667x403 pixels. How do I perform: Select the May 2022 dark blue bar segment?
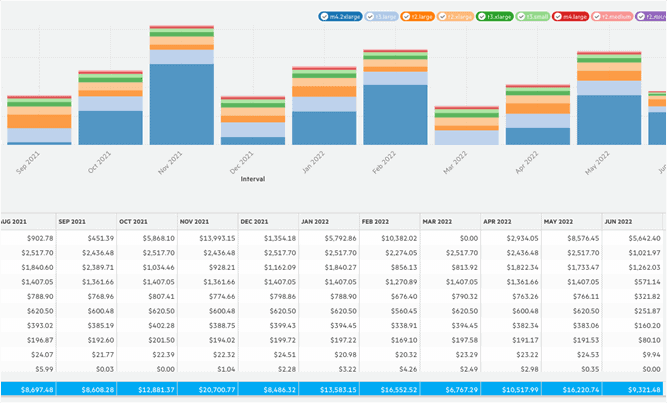click(609, 120)
